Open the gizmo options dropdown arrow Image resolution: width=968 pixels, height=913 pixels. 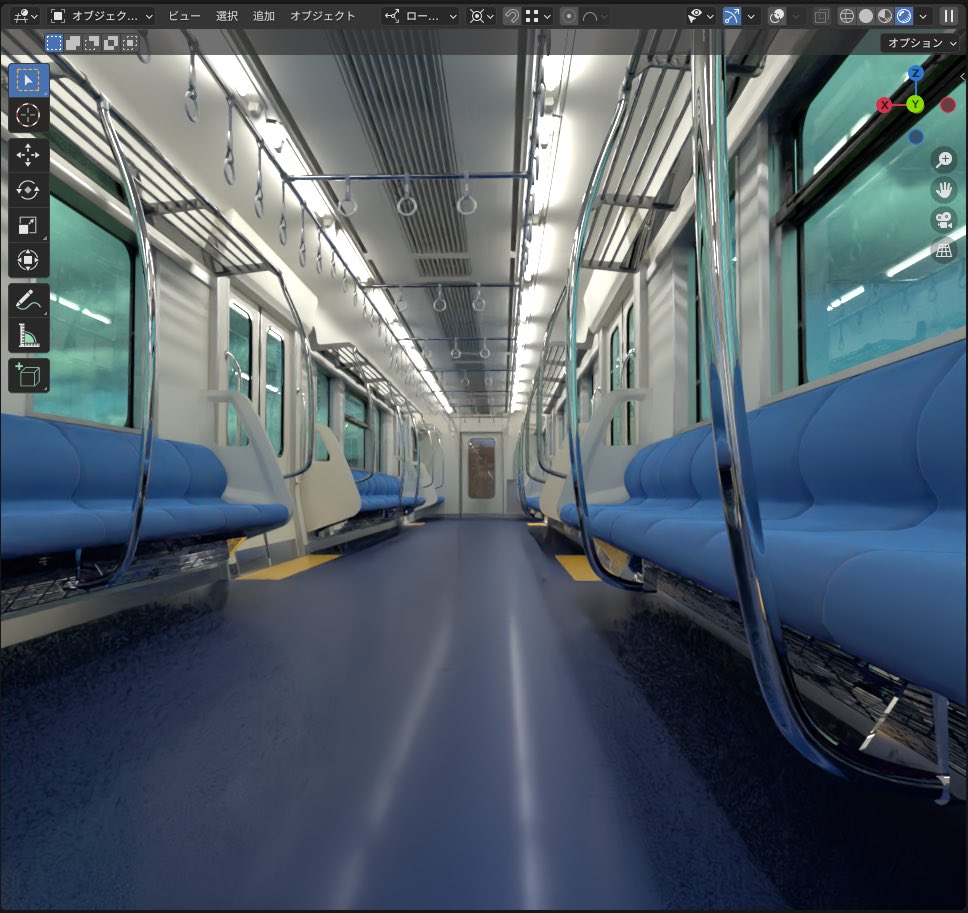[x=751, y=16]
